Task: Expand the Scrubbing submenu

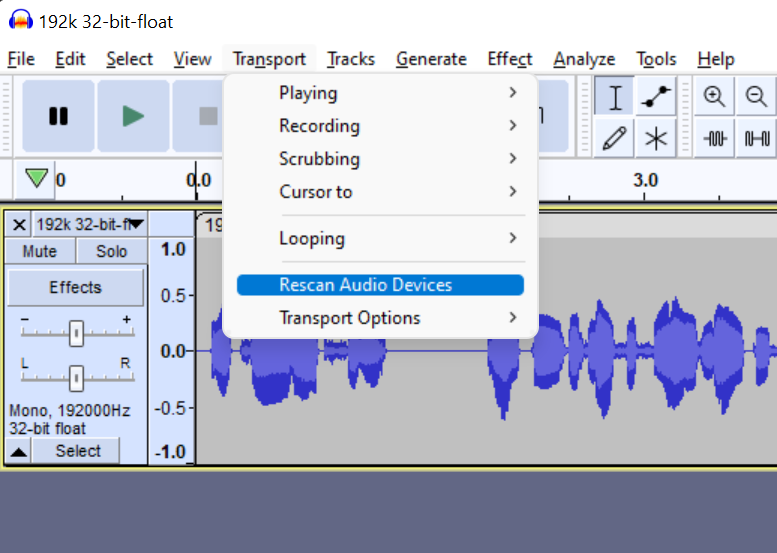Action: pyautogui.click(x=380, y=159)
